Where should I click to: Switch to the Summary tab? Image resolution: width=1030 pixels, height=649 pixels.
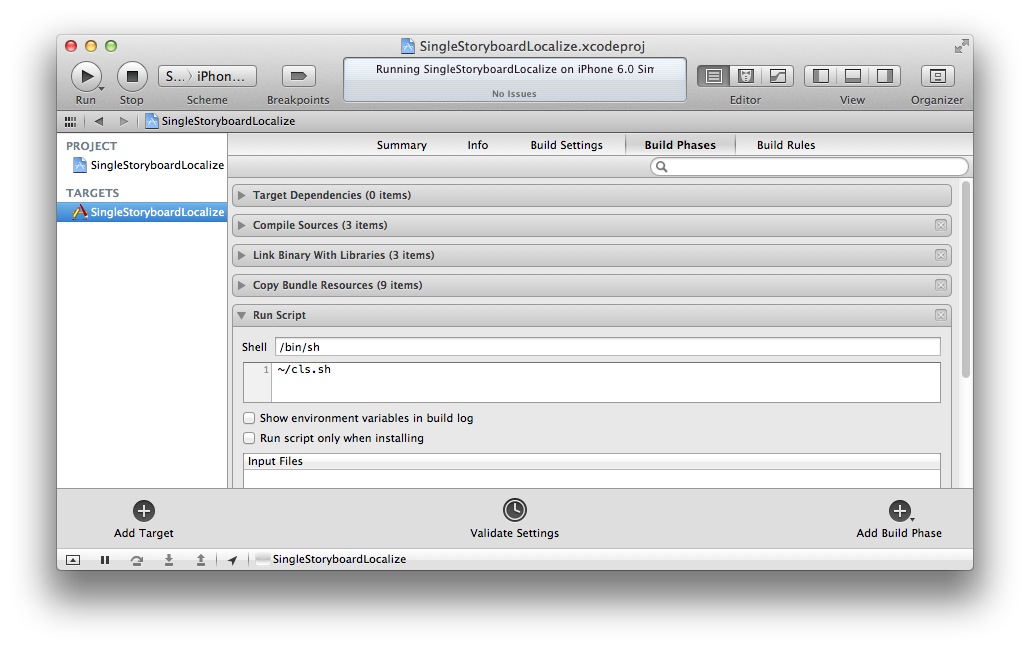tap(401, 145)
